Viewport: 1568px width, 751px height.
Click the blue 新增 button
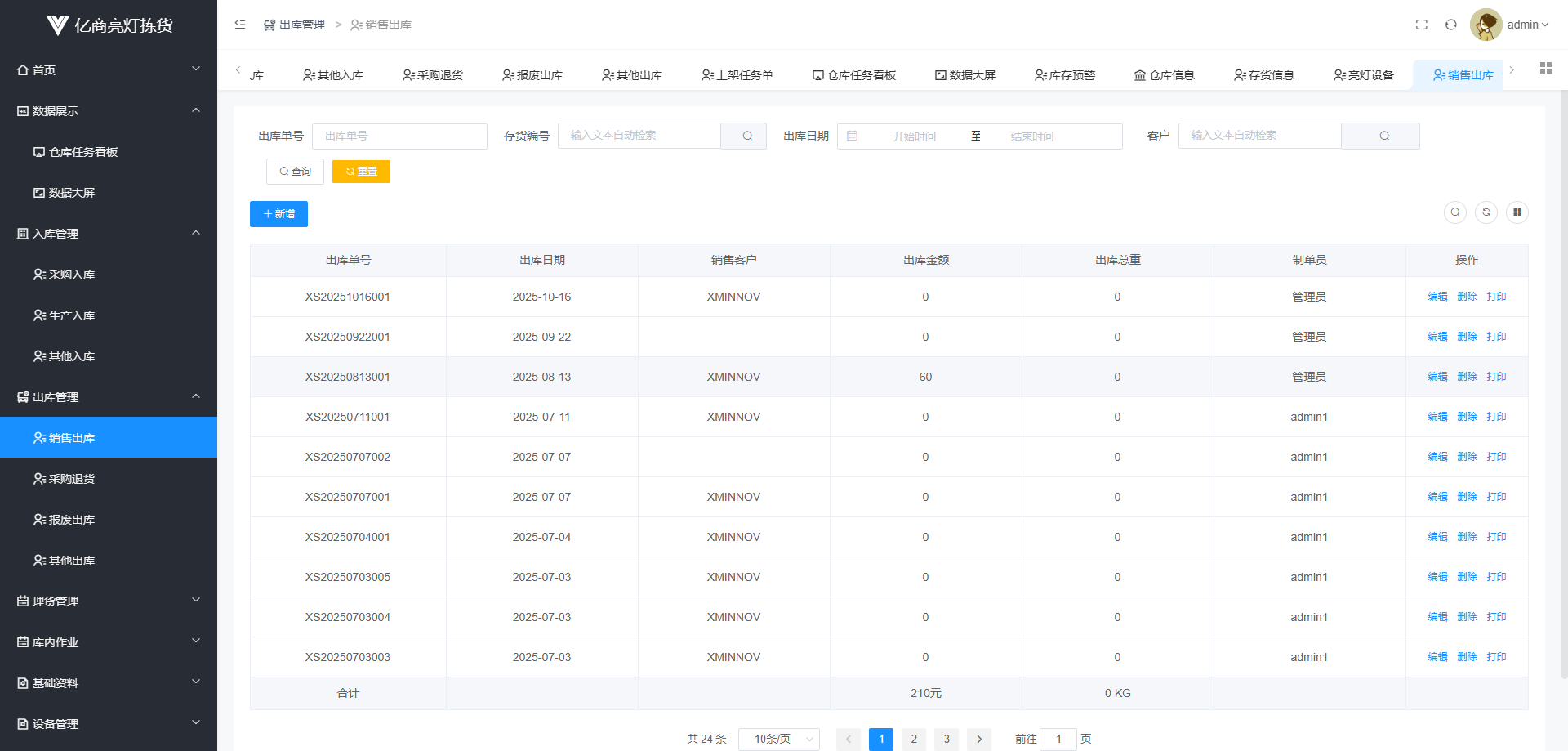tap(278, 214)
